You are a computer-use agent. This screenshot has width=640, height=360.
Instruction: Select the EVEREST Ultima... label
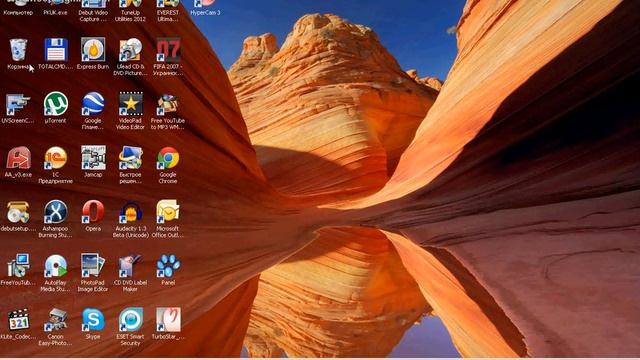tap(168, 16)
